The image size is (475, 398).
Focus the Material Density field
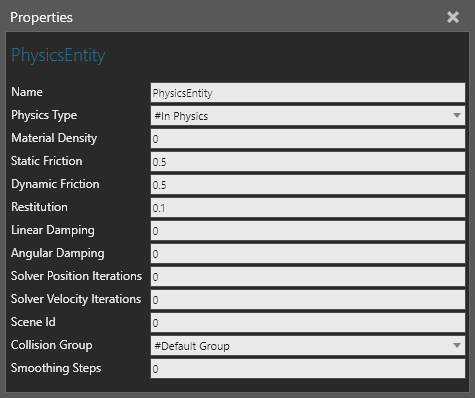coord(308,139)
